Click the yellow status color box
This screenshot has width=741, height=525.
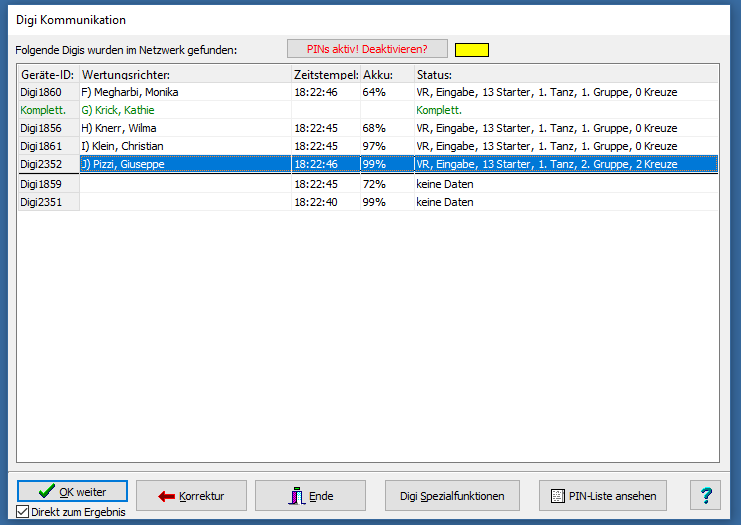(472, 49)
